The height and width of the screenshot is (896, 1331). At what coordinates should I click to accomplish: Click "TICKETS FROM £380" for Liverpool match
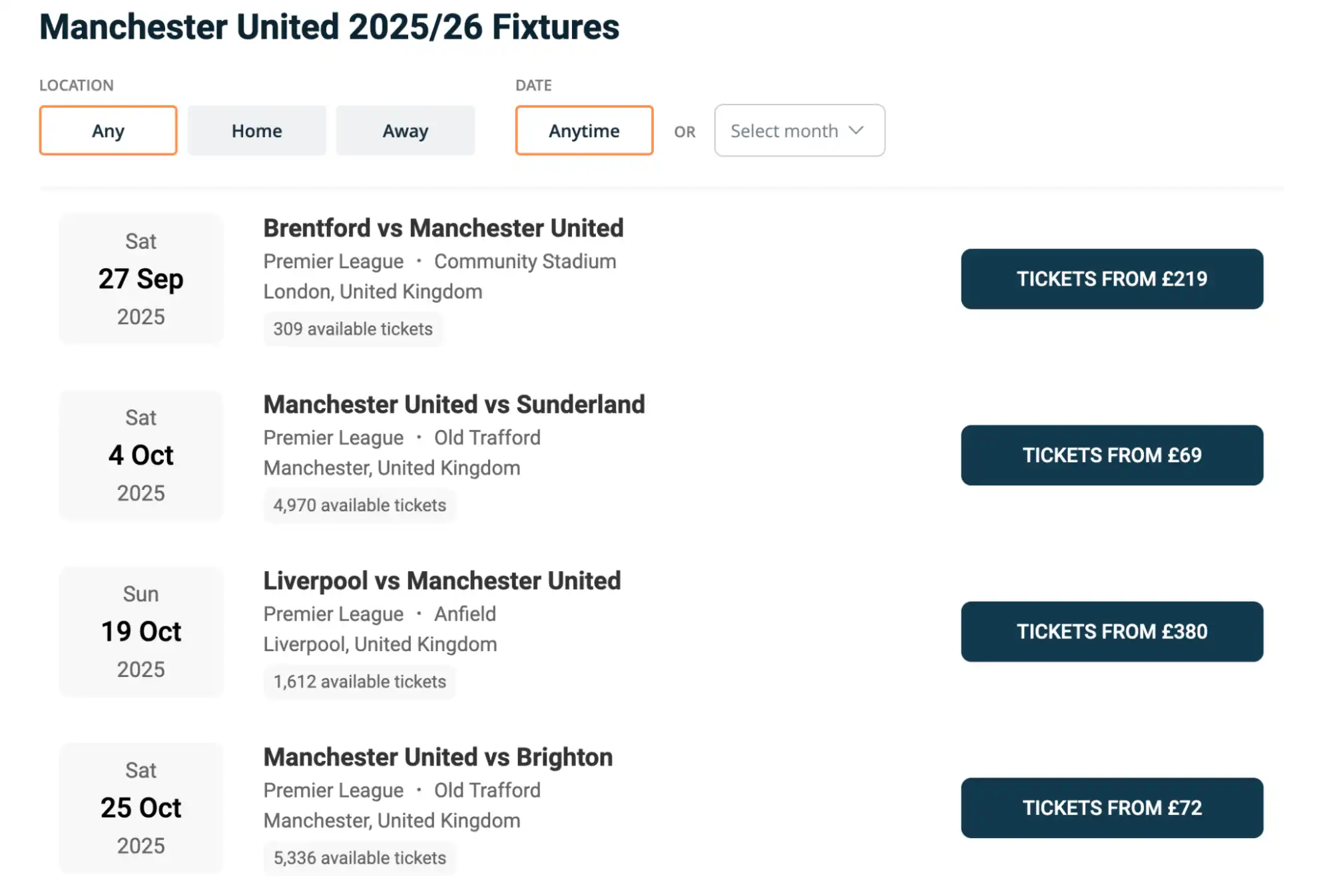[1111, 632]
